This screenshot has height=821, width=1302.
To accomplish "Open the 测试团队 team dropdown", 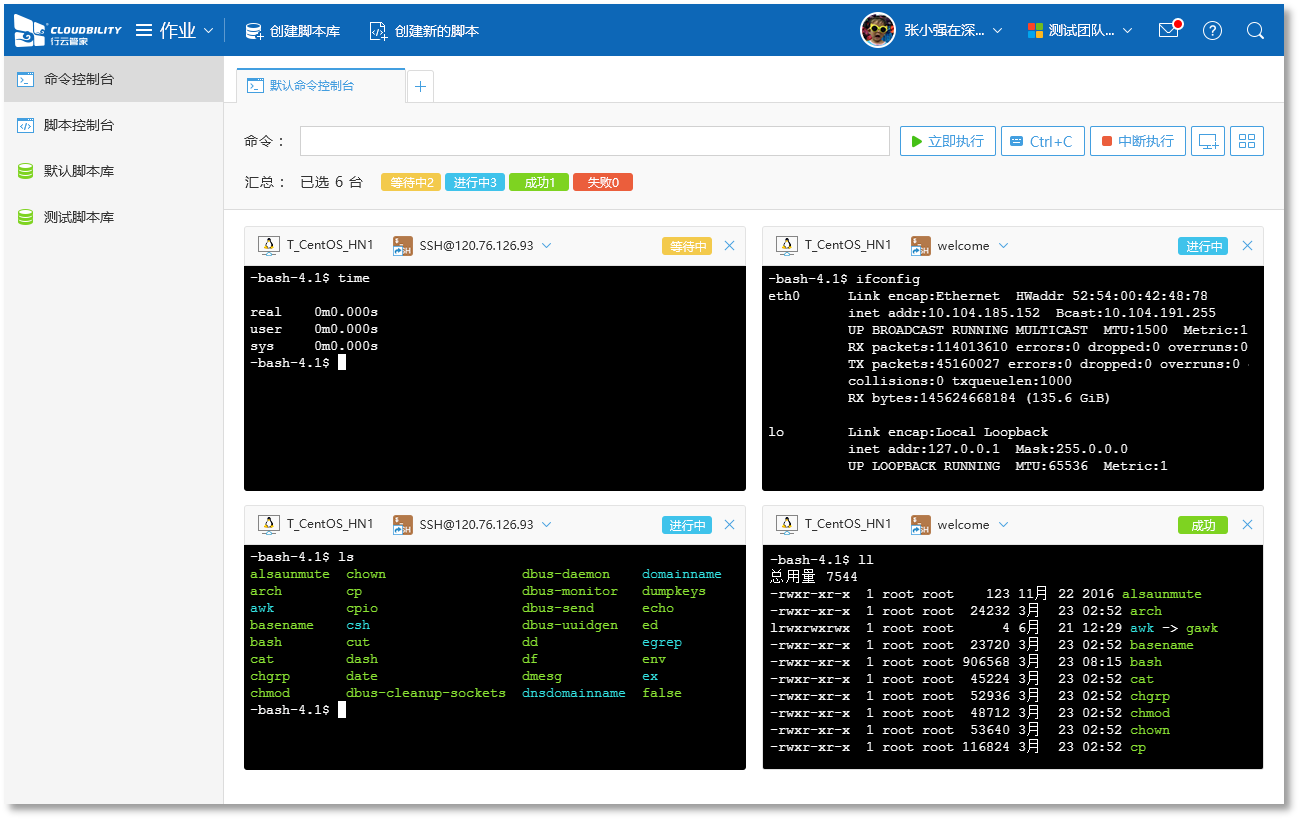I will (1080, 30).
